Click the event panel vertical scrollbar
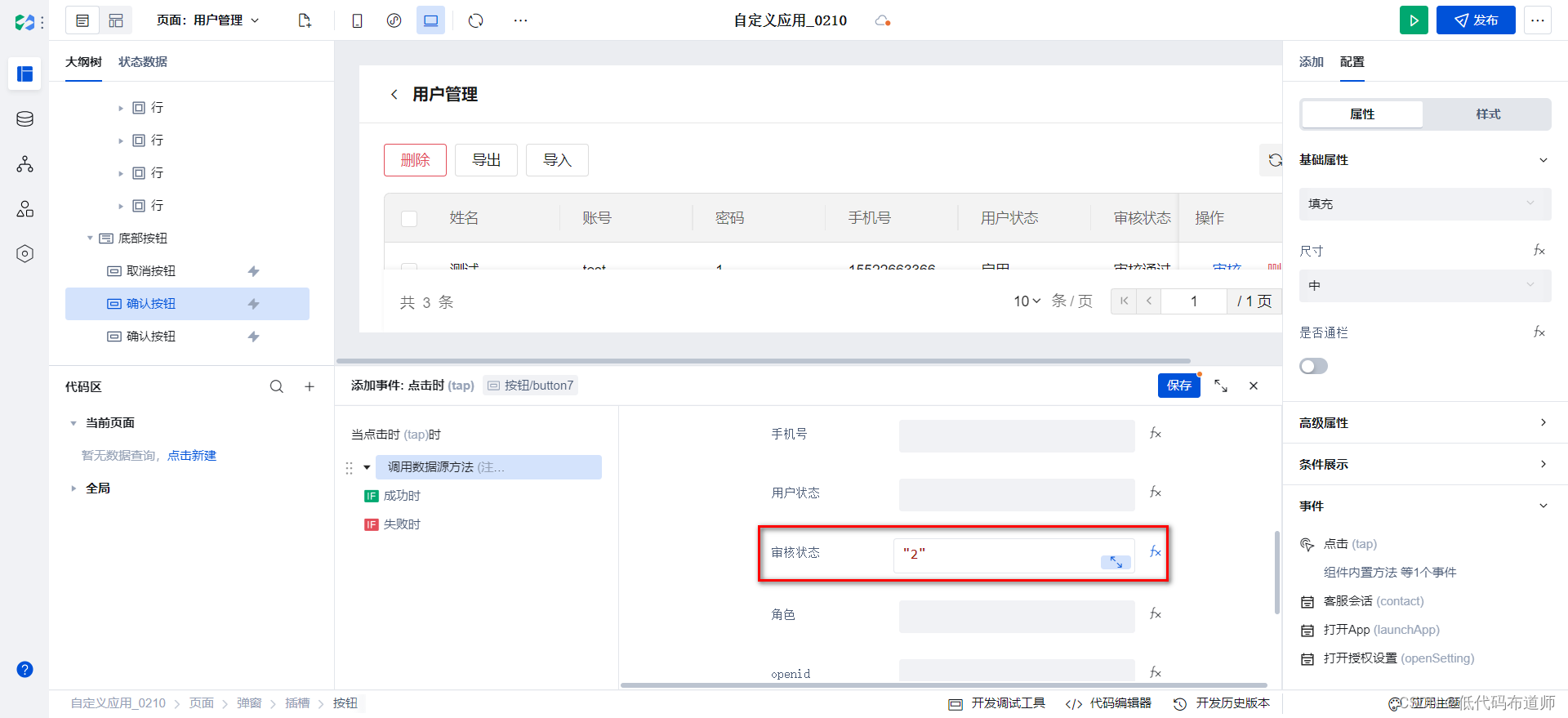The height and width of the screenshot is (718, 1568). coord(1277,572)
